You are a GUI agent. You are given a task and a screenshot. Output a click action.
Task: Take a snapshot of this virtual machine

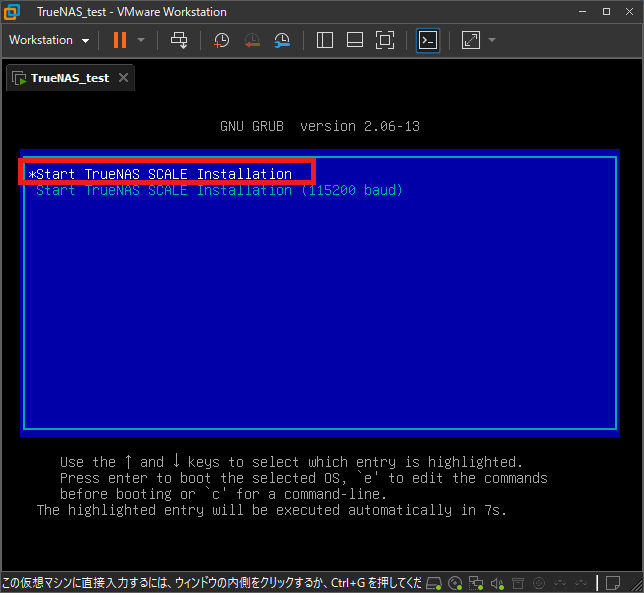pyautogui.click(x=222, y=40)
